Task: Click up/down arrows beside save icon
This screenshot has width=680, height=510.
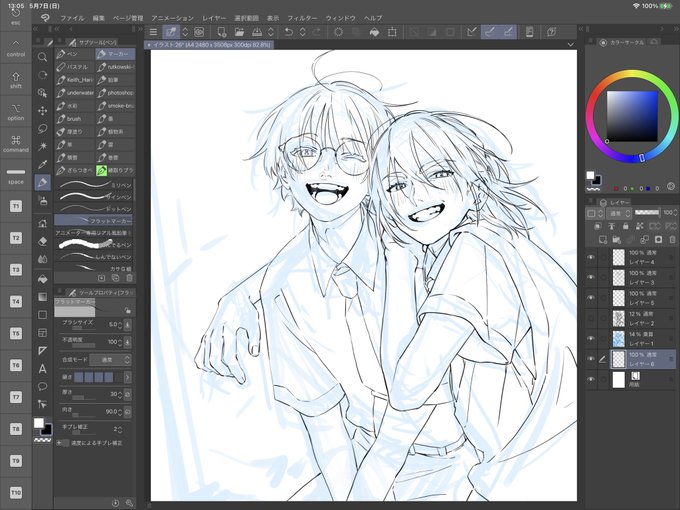Action: 271,32
